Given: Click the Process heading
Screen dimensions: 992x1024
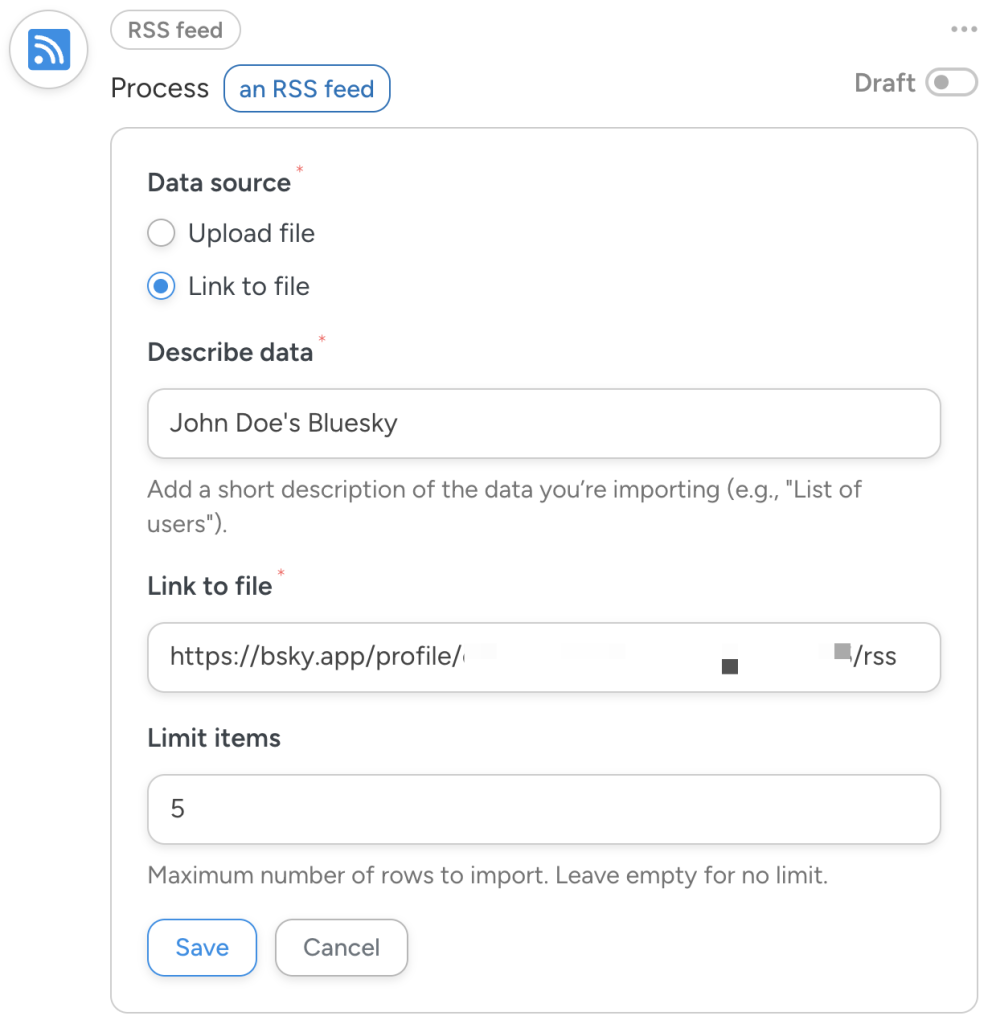Looking at the screenshot, I should (x=159, y=88).
